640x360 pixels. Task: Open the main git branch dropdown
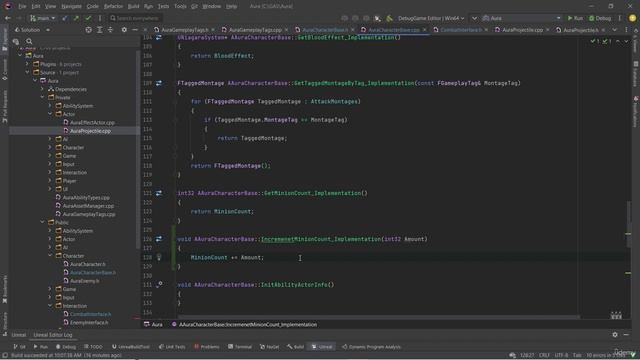click(x=42, y=18)
